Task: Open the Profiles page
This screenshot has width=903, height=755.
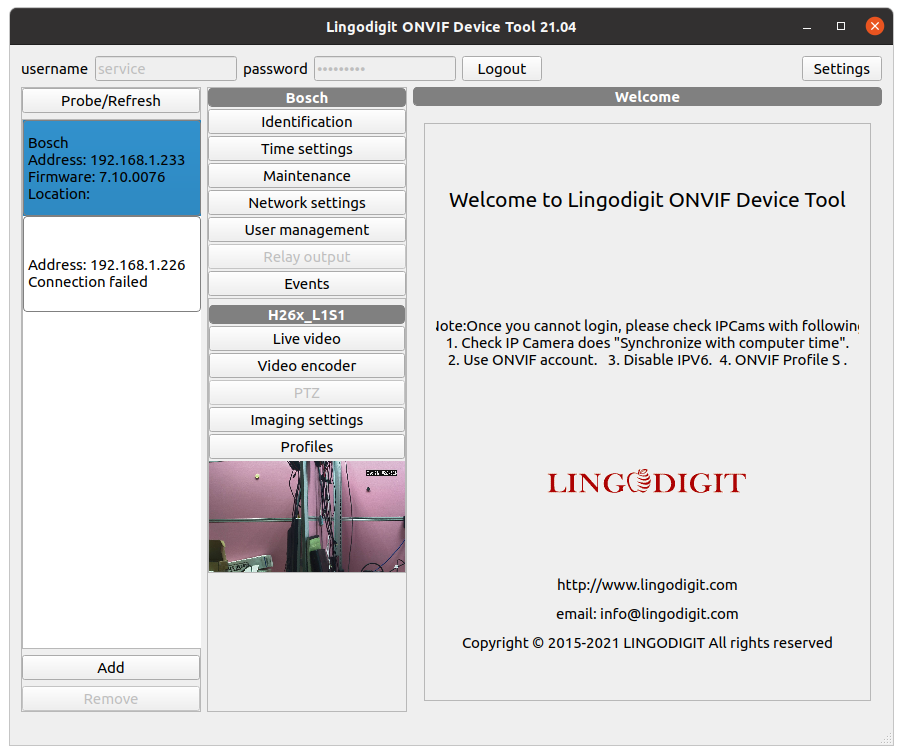Action: pyautogui.click(x=307, y=447)
